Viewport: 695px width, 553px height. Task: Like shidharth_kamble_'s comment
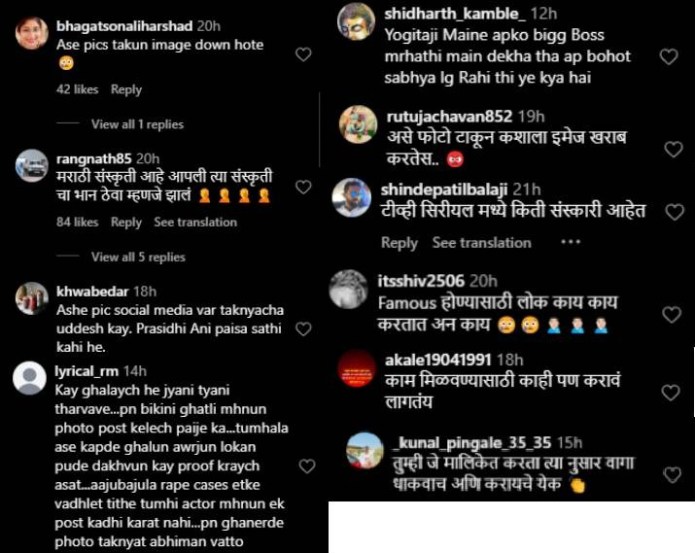tap(669, 57)
